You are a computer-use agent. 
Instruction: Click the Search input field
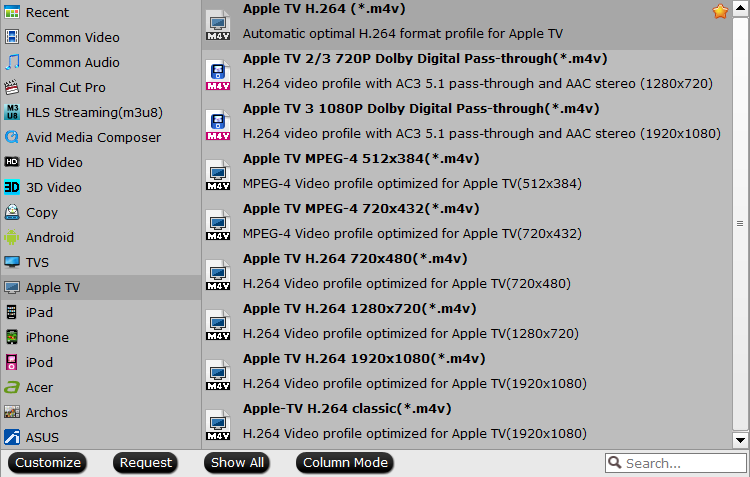pos(676,463)
